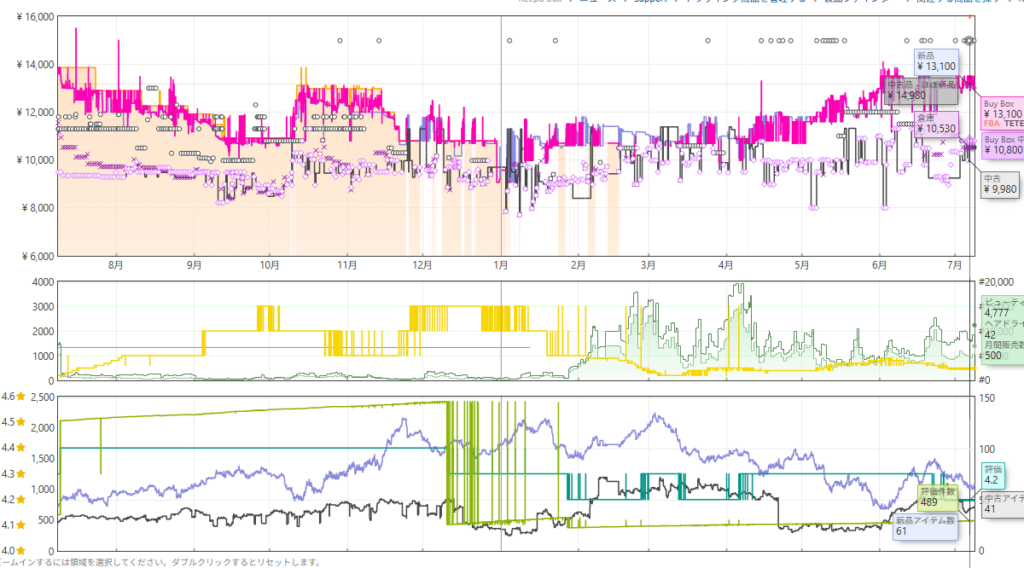Click the 4.4 star rating axis icon

(x=22, y=447)
